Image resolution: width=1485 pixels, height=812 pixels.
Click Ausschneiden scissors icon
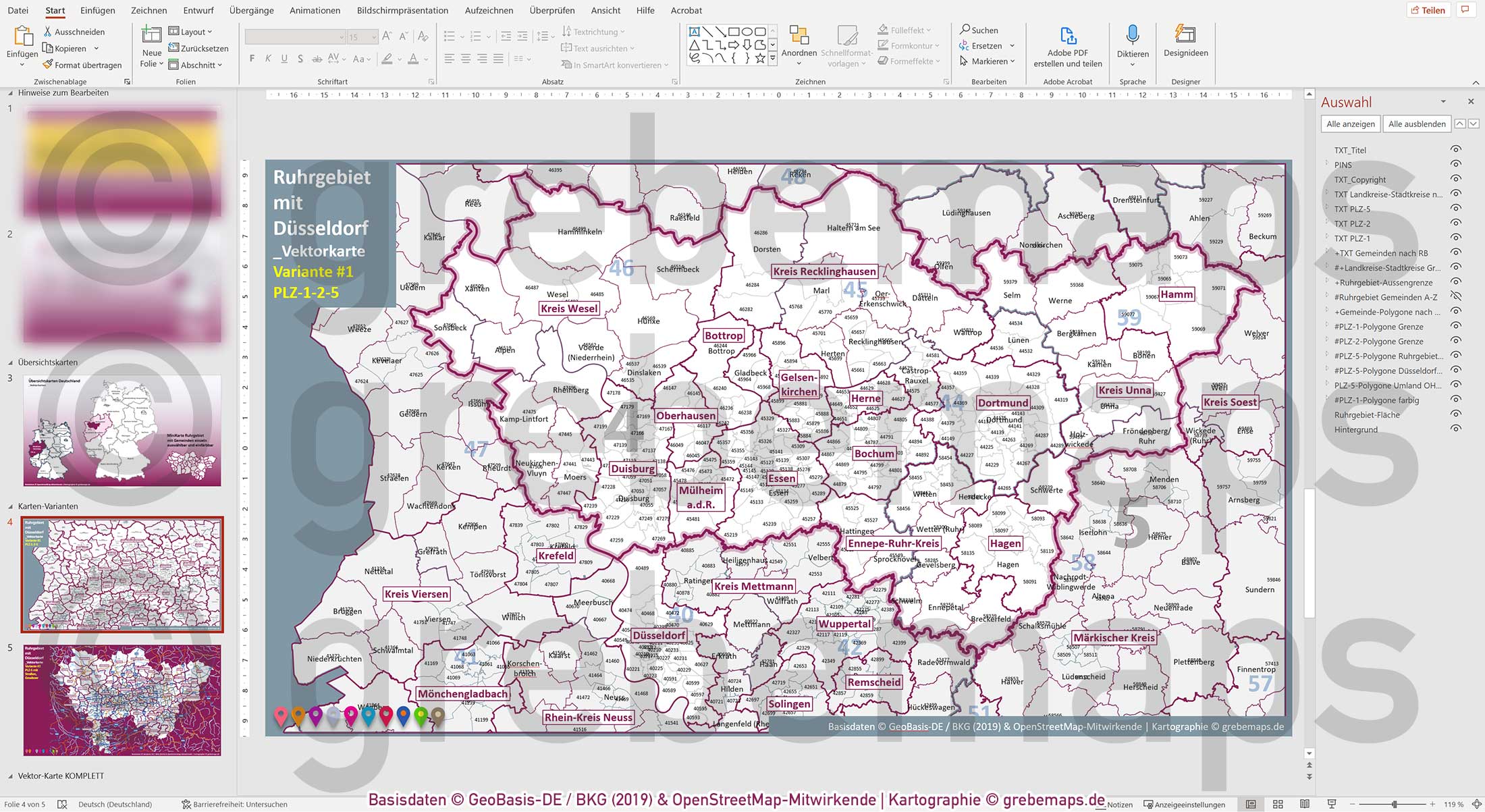pyautogui.click(x=48, y=32)
